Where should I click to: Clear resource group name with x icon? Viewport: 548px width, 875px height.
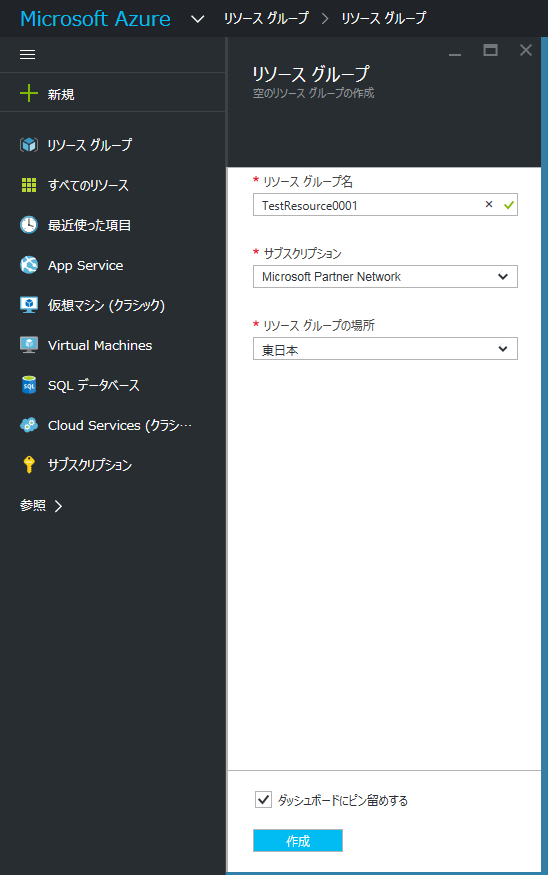pyautogui.click(x=489, y=204)
